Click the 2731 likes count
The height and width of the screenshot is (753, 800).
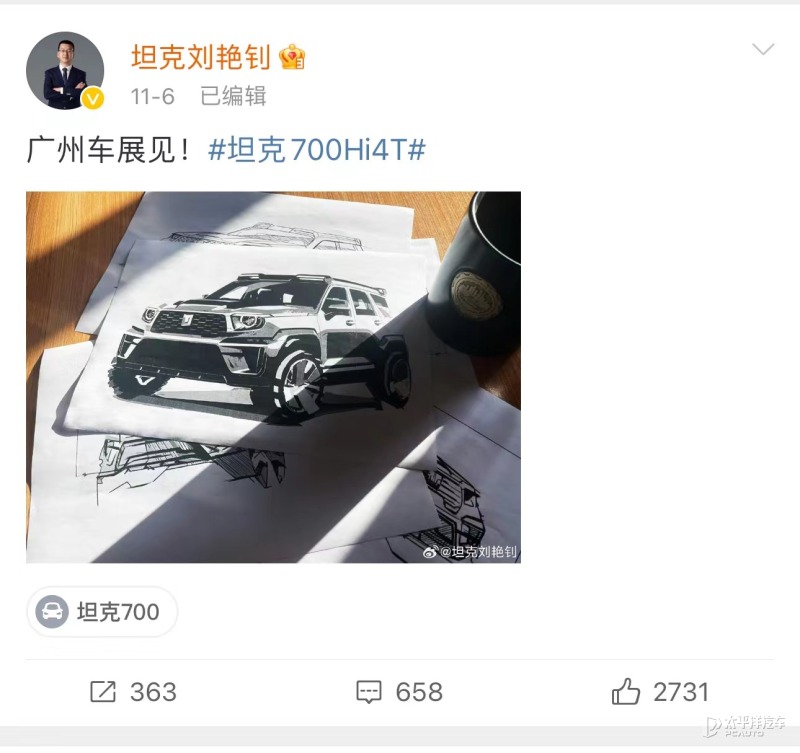[x=681, y=692]
